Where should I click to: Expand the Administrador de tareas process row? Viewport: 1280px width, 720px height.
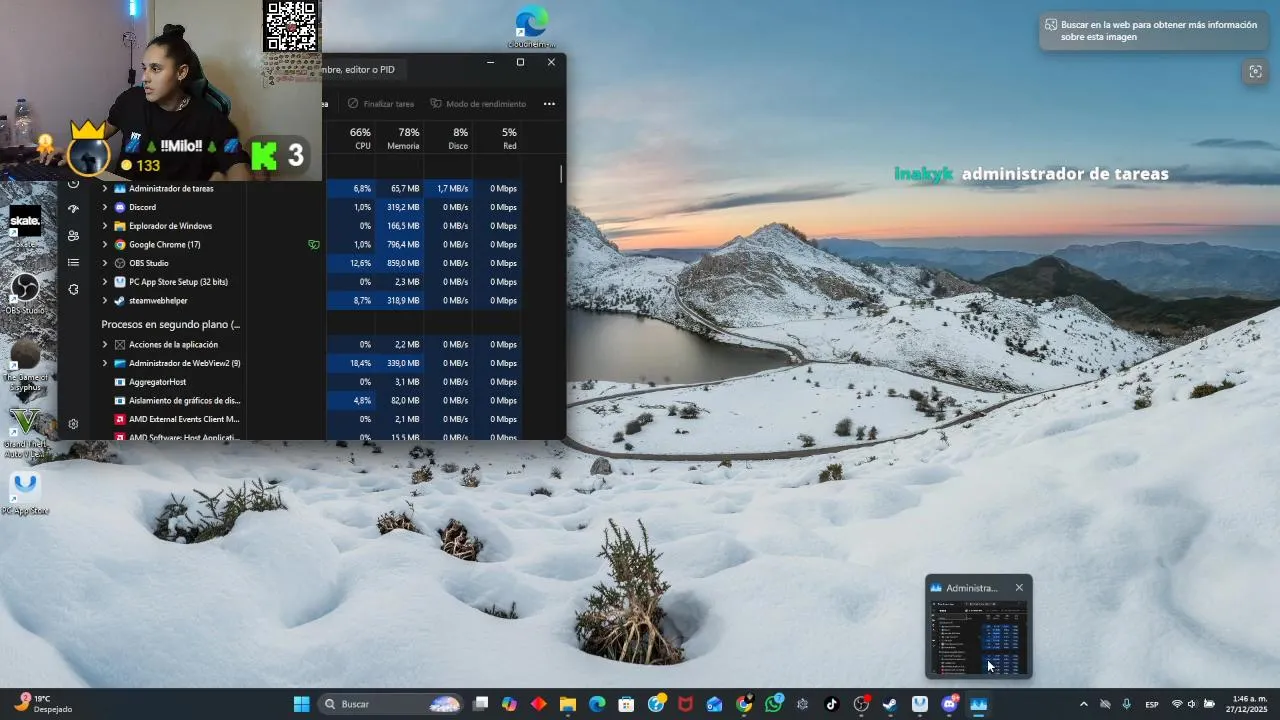click(105, 188)
